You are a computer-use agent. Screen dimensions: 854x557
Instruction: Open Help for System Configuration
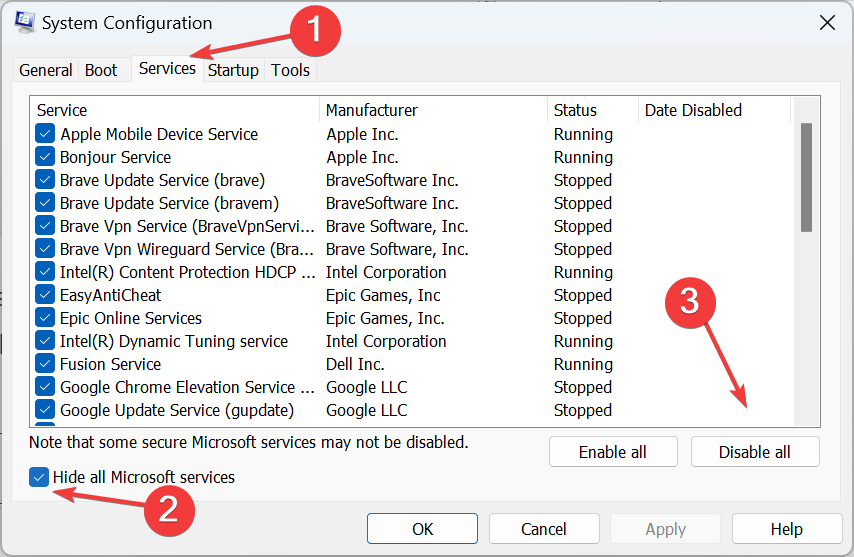pyautogui.click(x=786, y=529)
